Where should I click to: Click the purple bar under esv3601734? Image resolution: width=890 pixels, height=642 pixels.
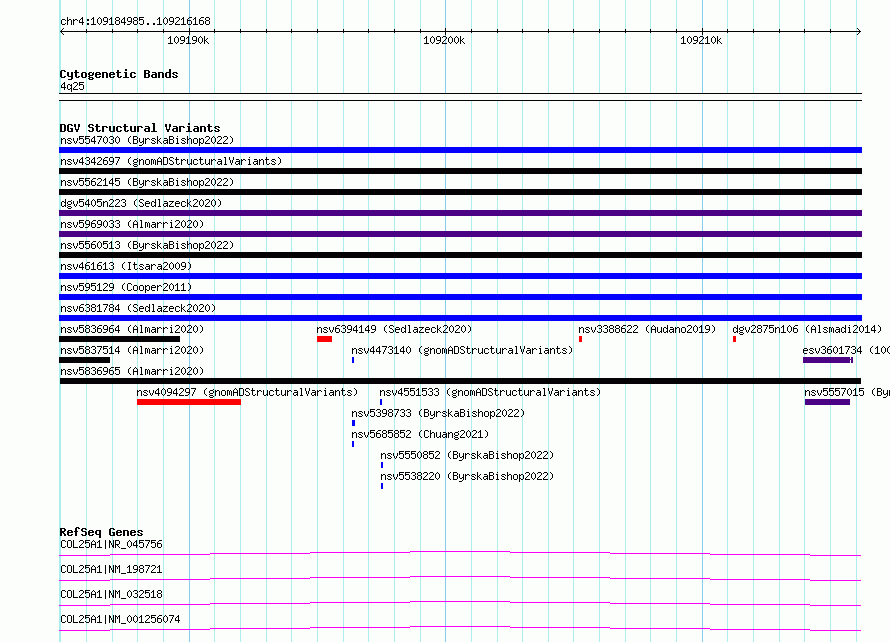tap(828, 360)
